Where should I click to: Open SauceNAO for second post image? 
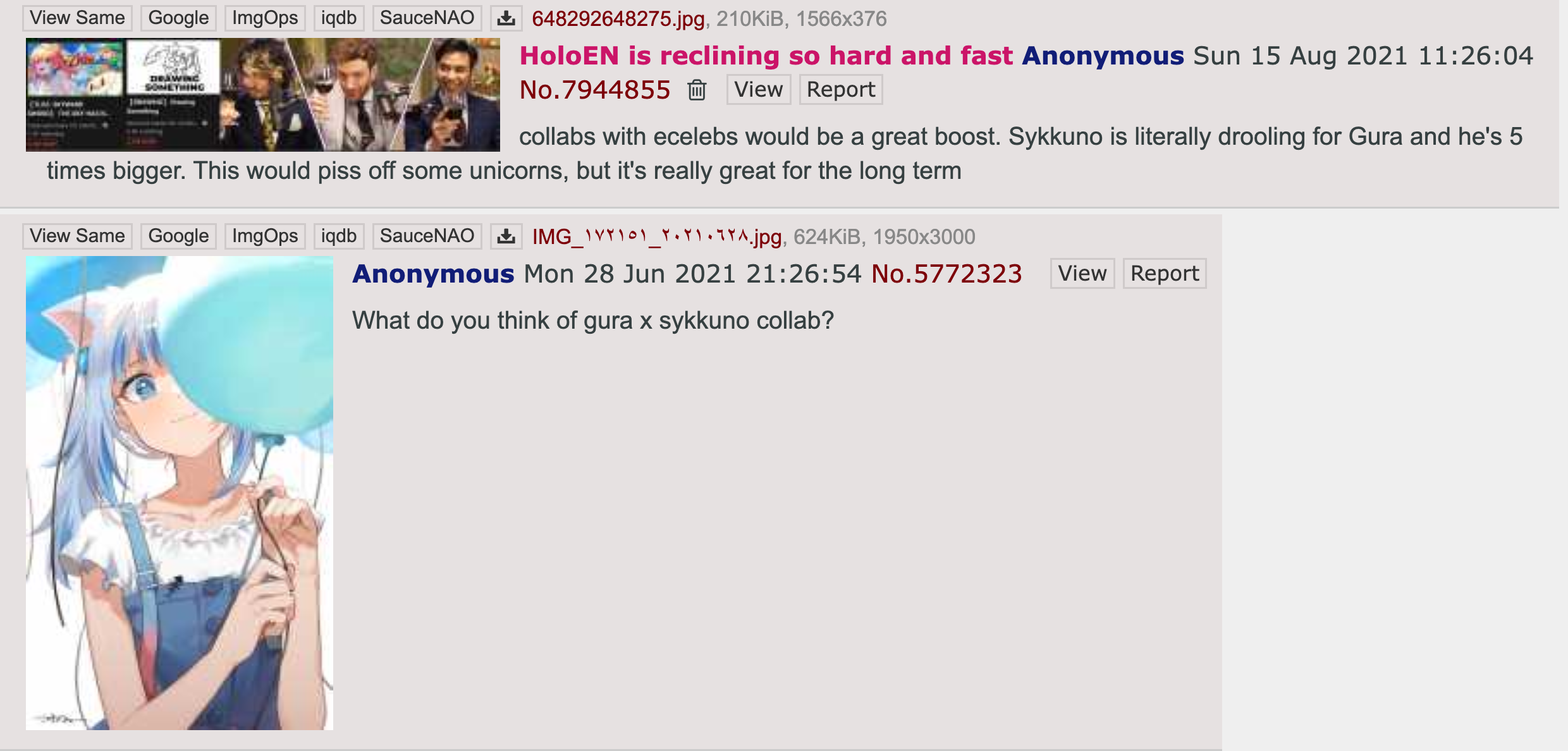pos(427,236)
